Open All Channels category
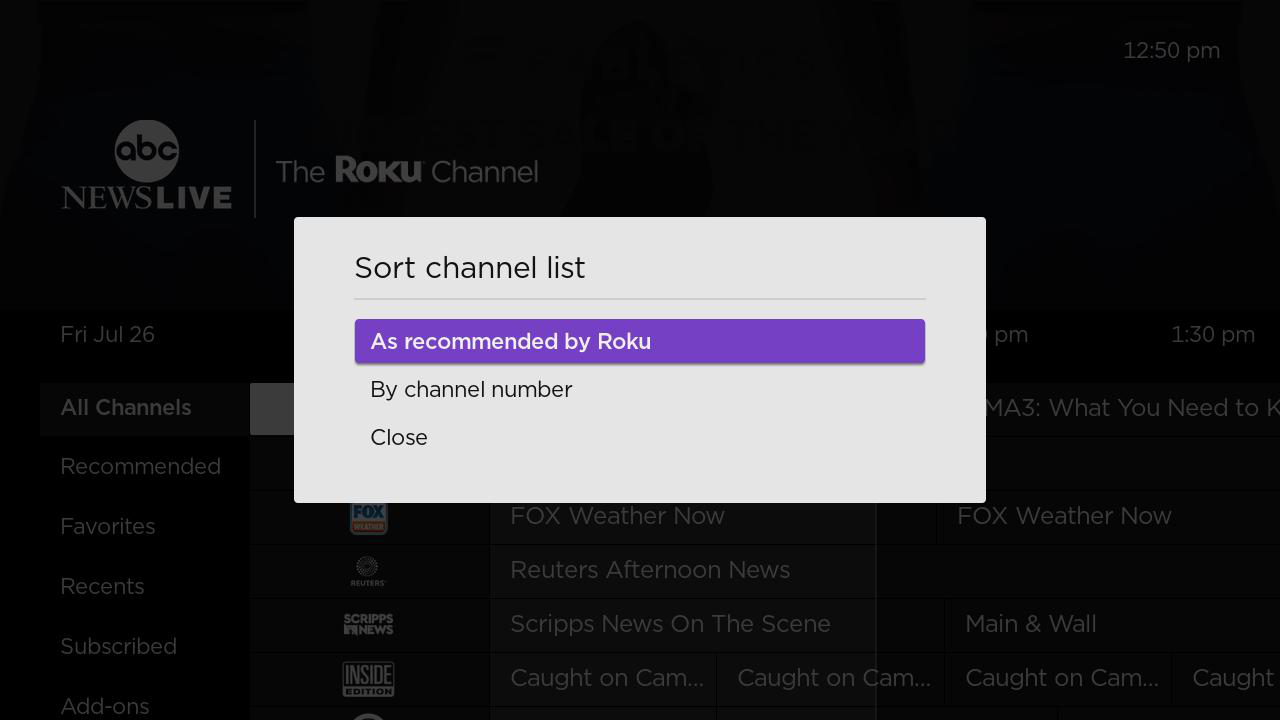The height and width of the screenshot is (720, 1280). tap(144, 408)
